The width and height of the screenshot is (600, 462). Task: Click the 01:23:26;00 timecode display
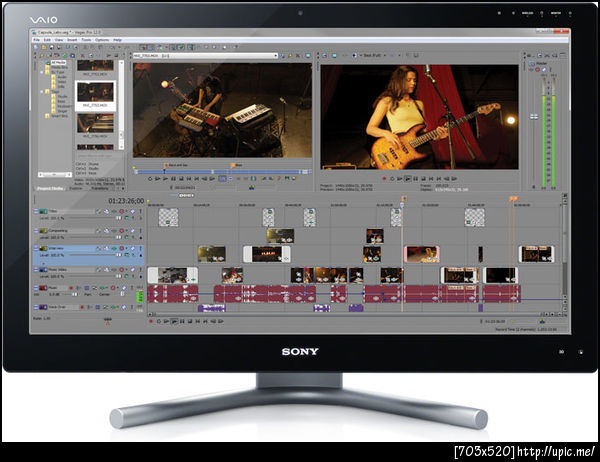click(126, 201)
